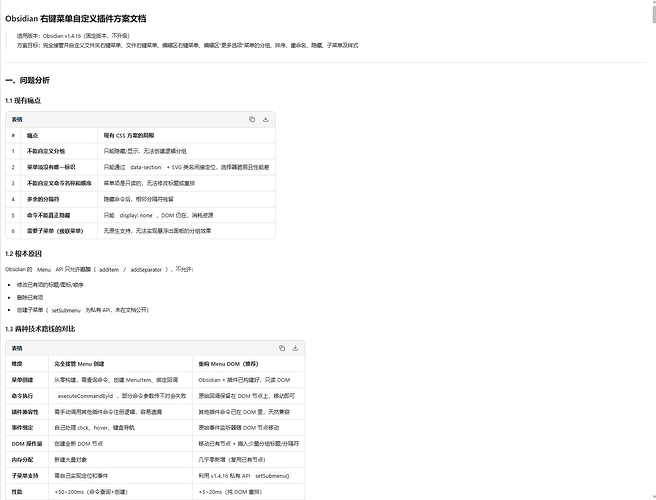Click the version line 'Obsidian v1.4.16'
The image size is (656, 500).
[x=62, y=36]
